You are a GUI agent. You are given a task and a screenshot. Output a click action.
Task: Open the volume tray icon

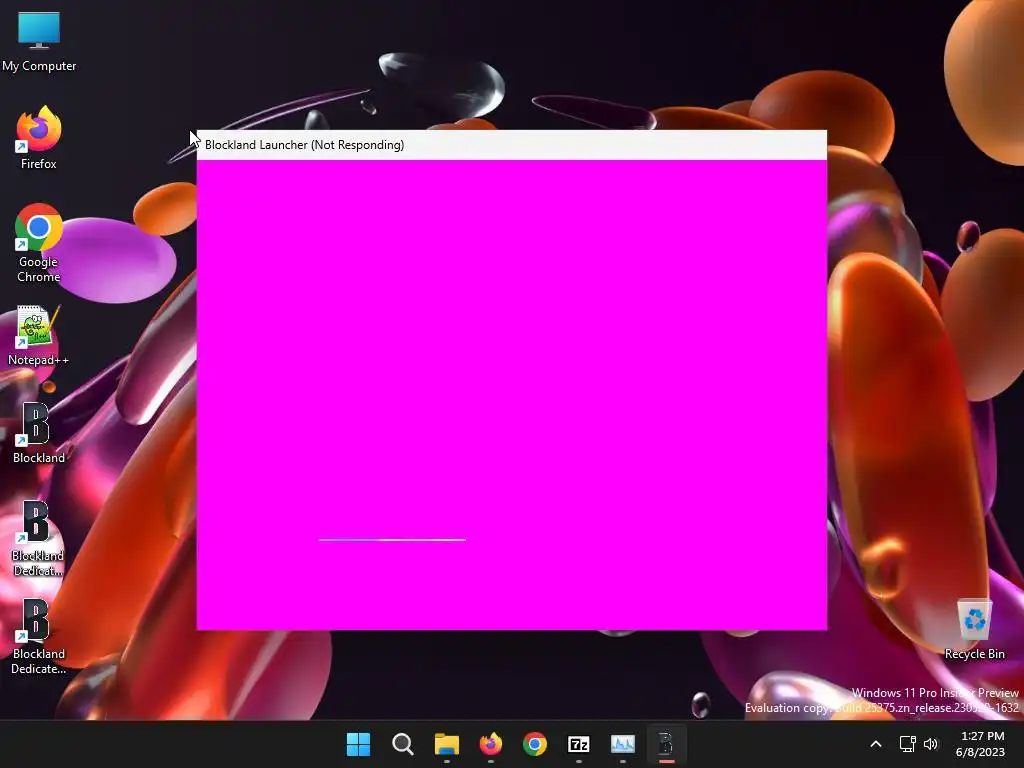(931, 744)
